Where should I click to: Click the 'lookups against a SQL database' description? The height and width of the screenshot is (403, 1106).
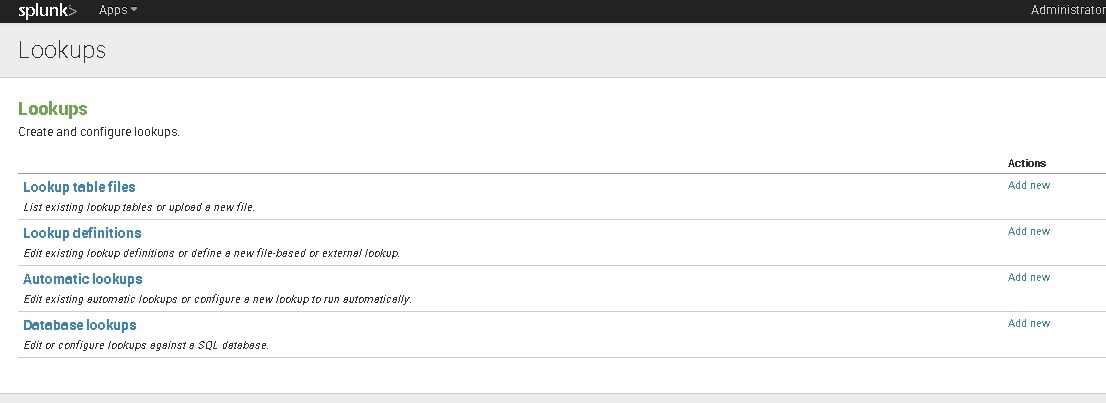click(x=146, y=346)
